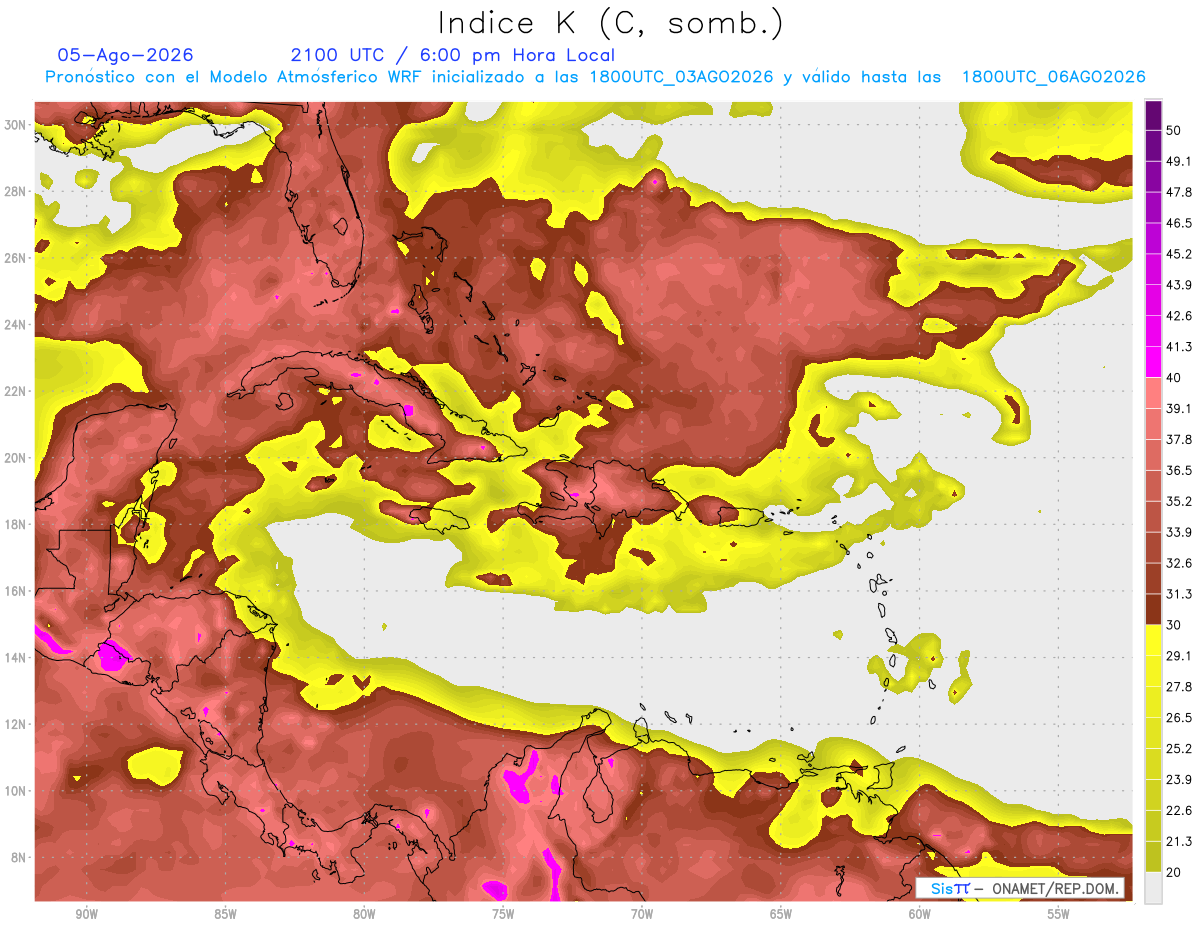Click the color bar label '41.3'
Screen dimensions: 1200x927
click(1179, 347)
